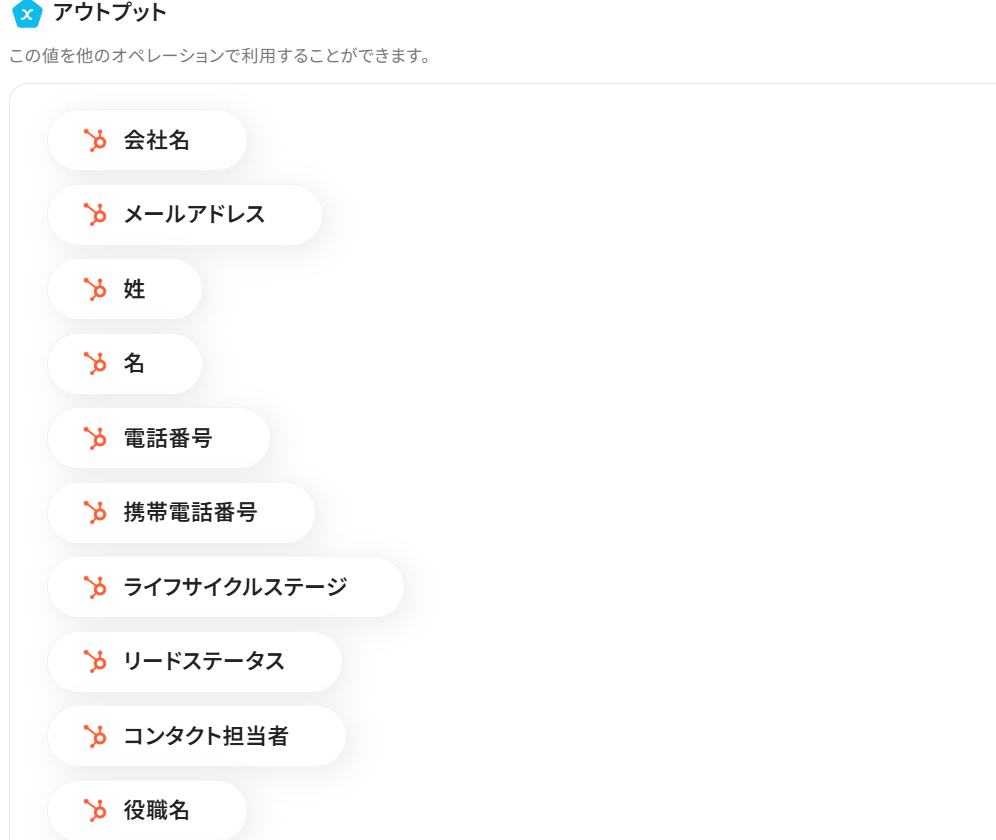Choose the 名 output value
The width and height of the screenshot is (996, 840).
(x=134, y=364)
